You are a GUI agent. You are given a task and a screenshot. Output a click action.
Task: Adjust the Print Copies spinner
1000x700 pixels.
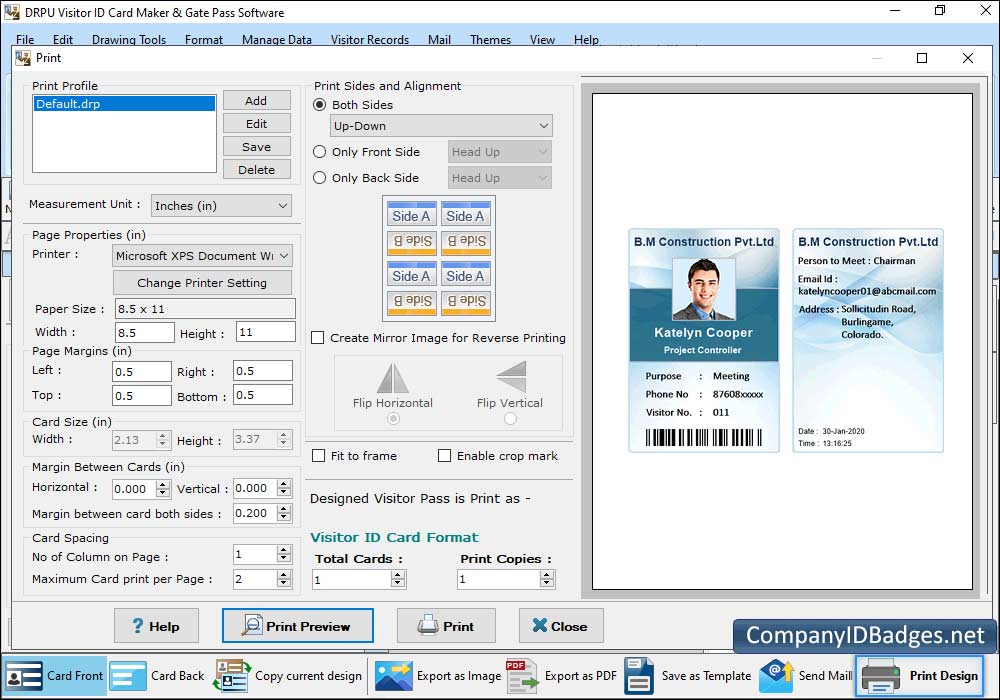tap(547, 579)
